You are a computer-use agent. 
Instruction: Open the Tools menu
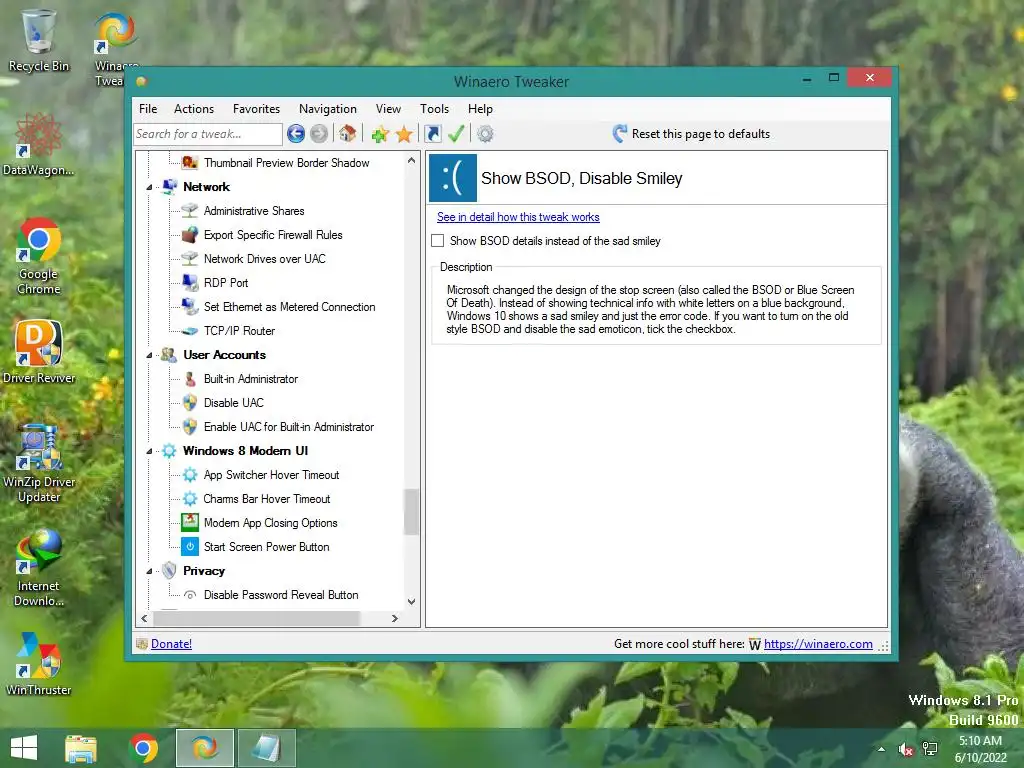pos(434,109)
